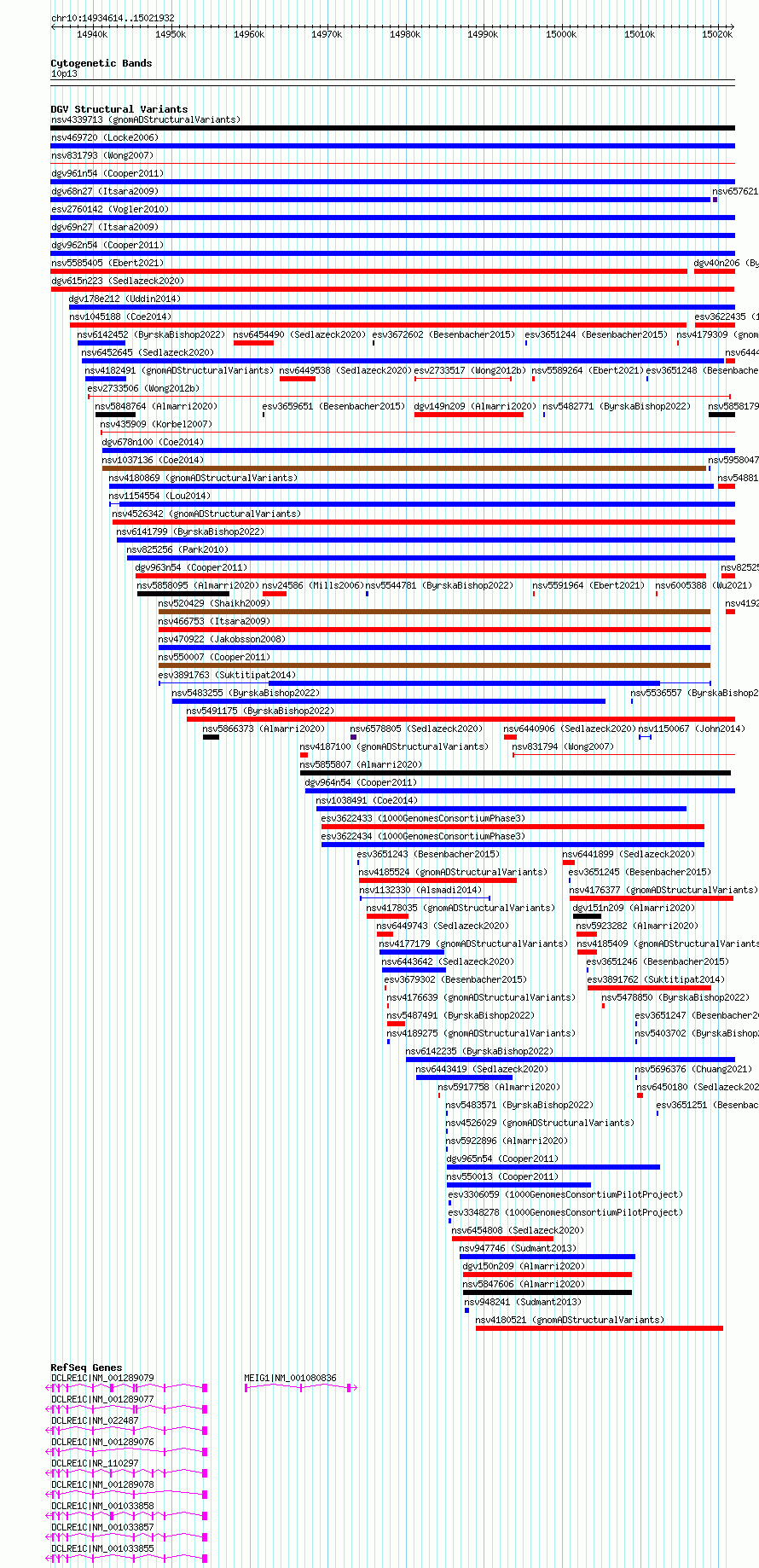Click nsv1038491 (Coe2014) variant label
This screenshot has height=1568, width=759.
point(367,800)
